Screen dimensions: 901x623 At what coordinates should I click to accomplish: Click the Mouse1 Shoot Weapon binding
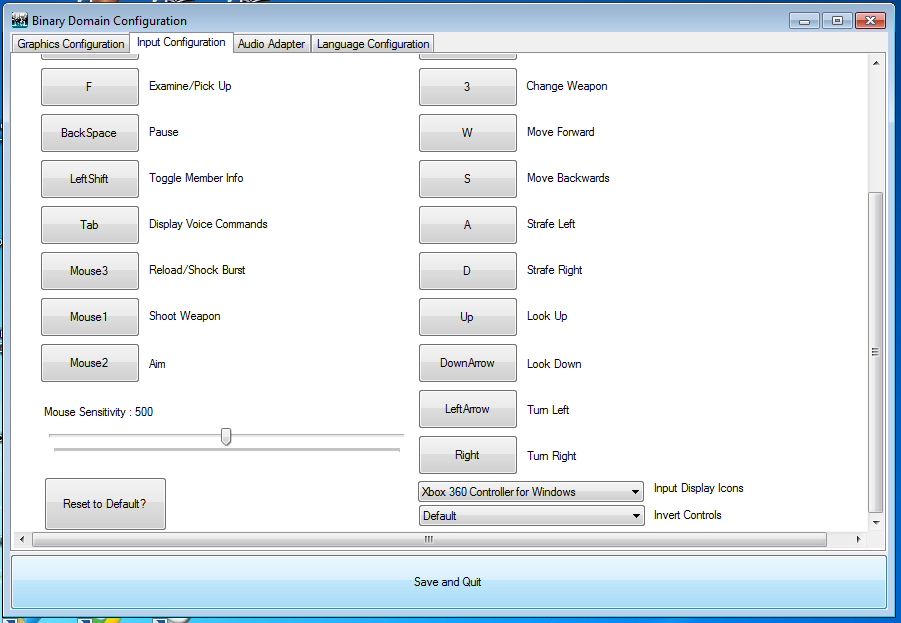(x=89, y=317)
